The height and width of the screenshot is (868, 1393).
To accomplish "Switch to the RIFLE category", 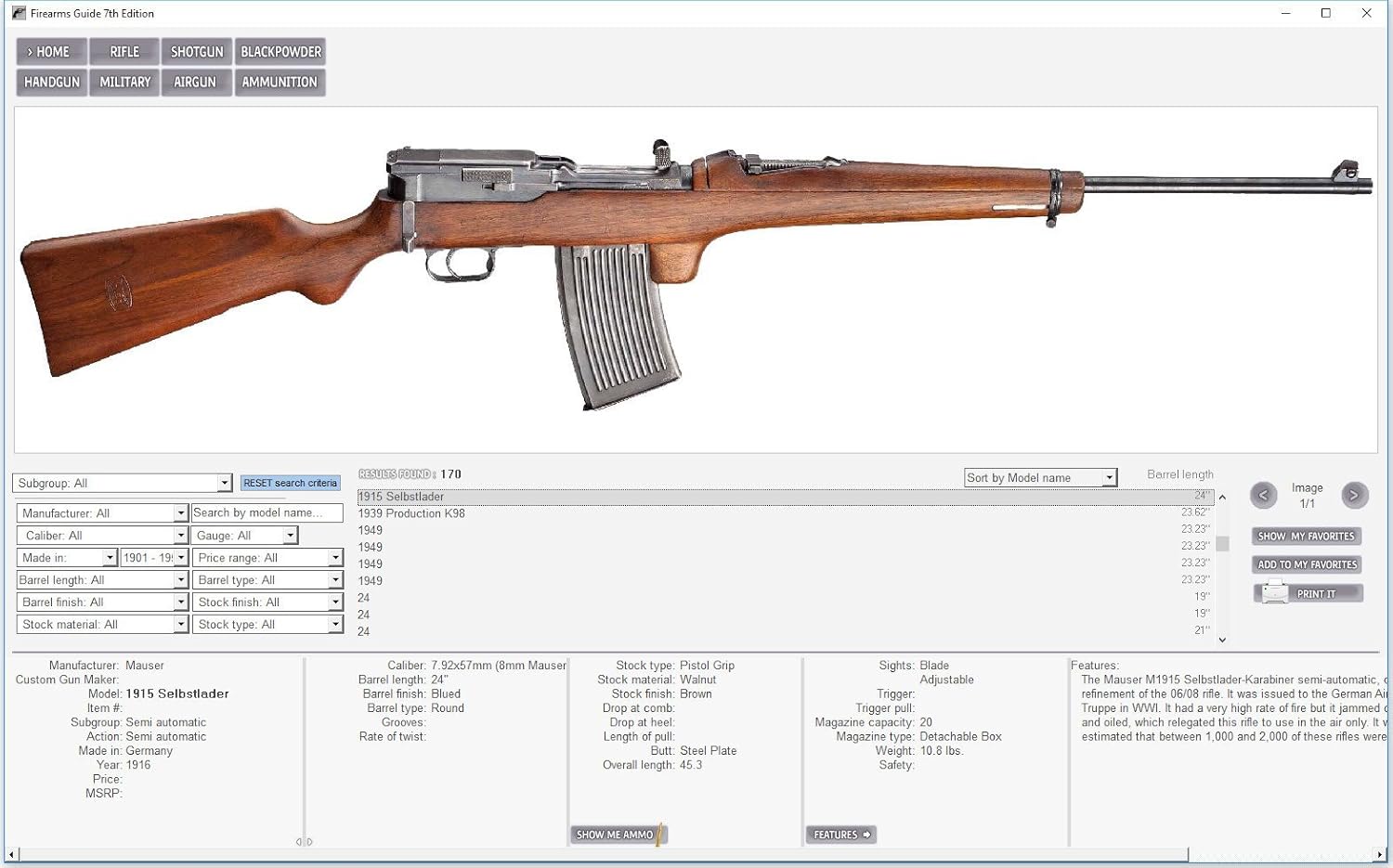I will (x=124, y=52).
